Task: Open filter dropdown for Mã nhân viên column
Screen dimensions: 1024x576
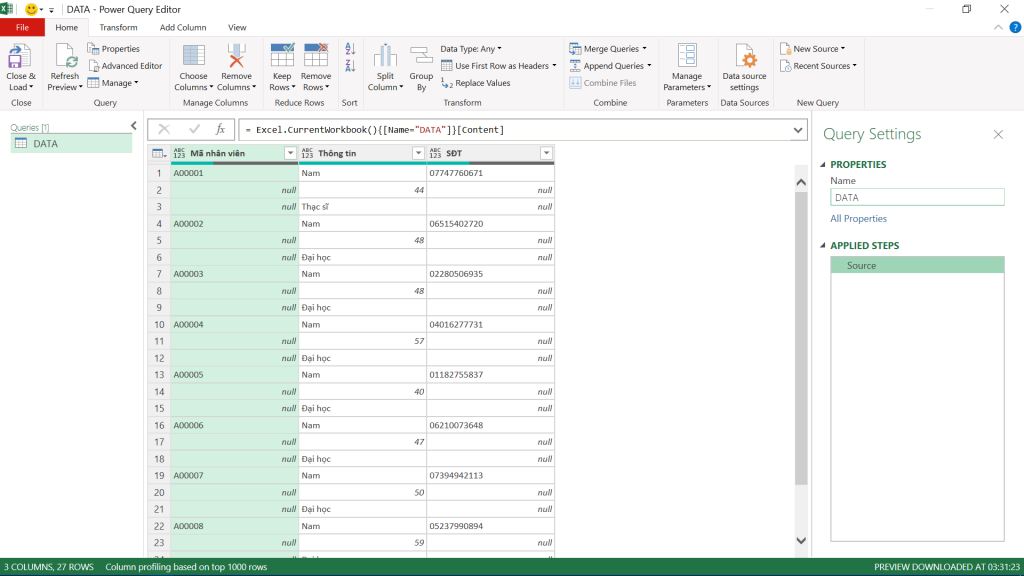Action: [x=291, y=153]
